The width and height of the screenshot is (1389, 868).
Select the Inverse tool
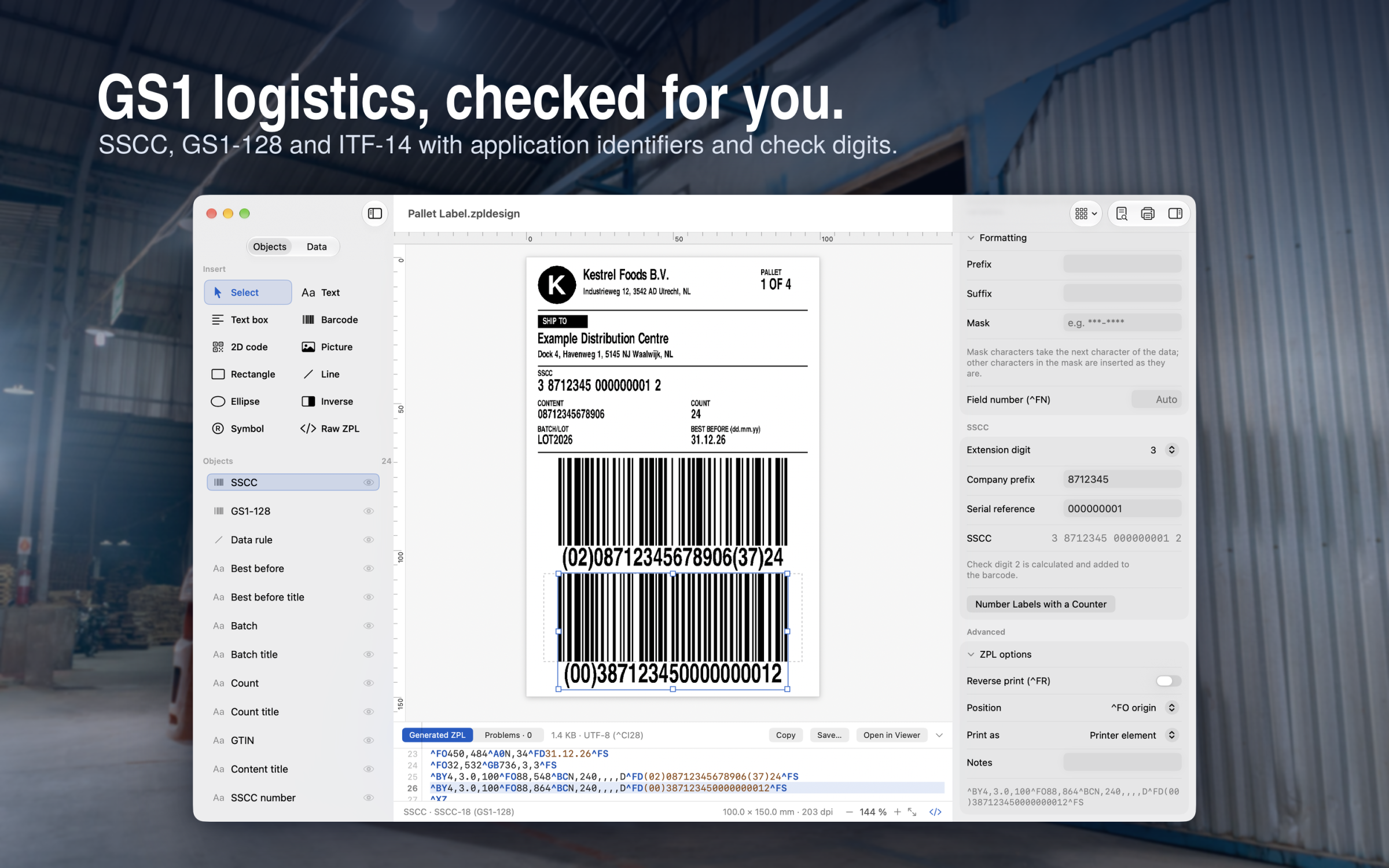[327, 401]
